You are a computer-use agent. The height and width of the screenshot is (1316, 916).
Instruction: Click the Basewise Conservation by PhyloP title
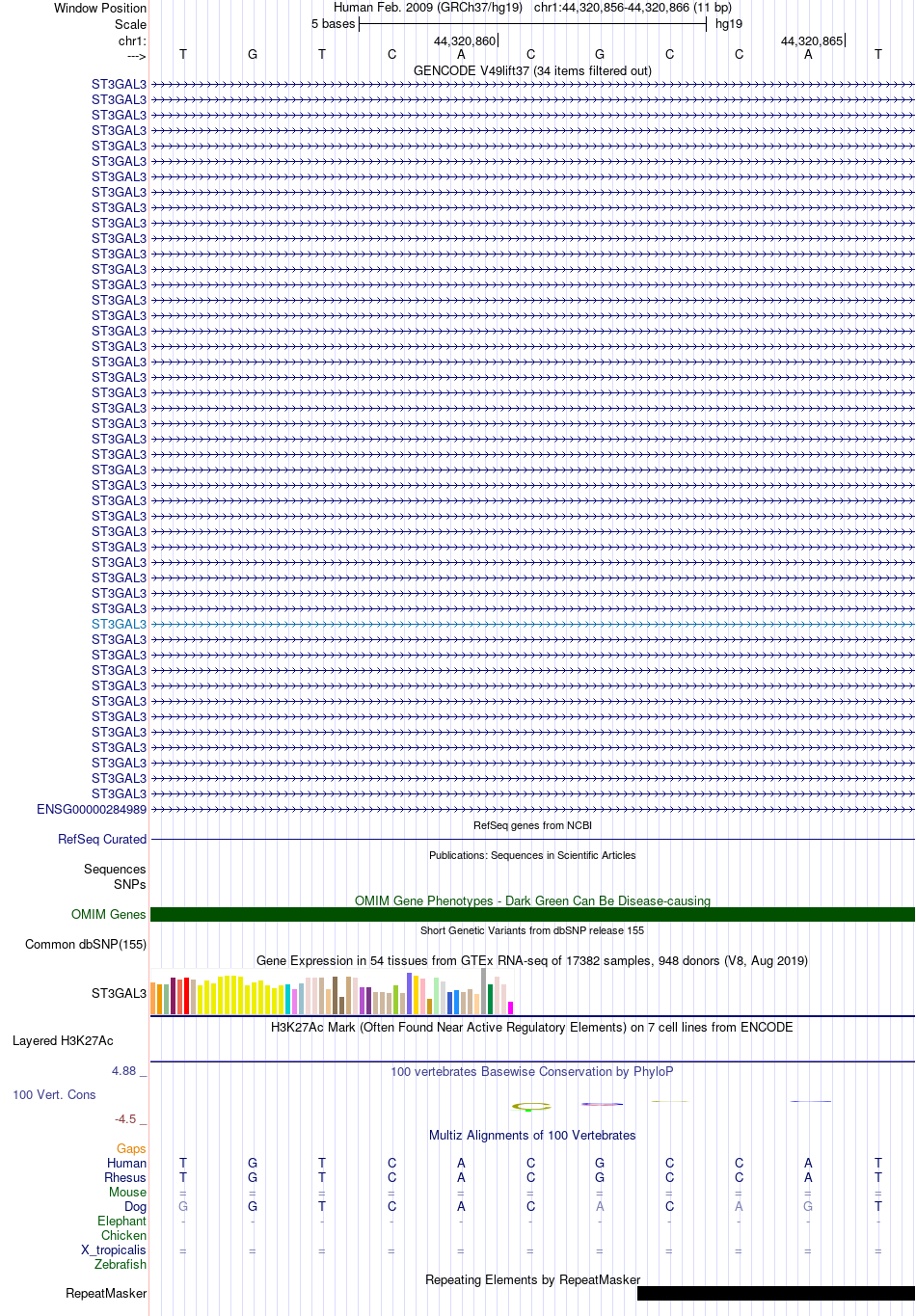pos(532,1071)
